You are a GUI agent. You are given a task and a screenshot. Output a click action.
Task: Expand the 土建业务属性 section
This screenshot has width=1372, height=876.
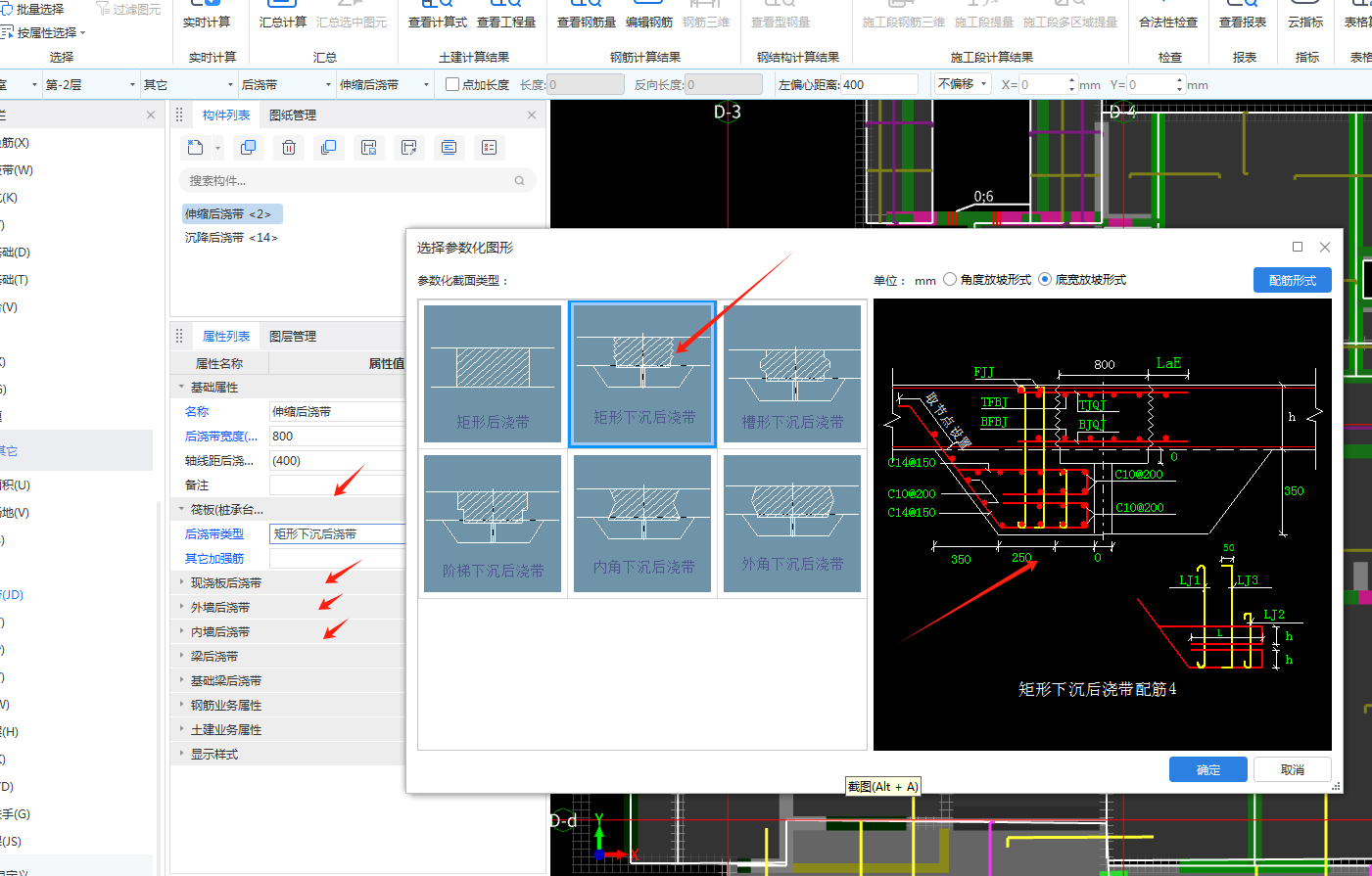181,729
